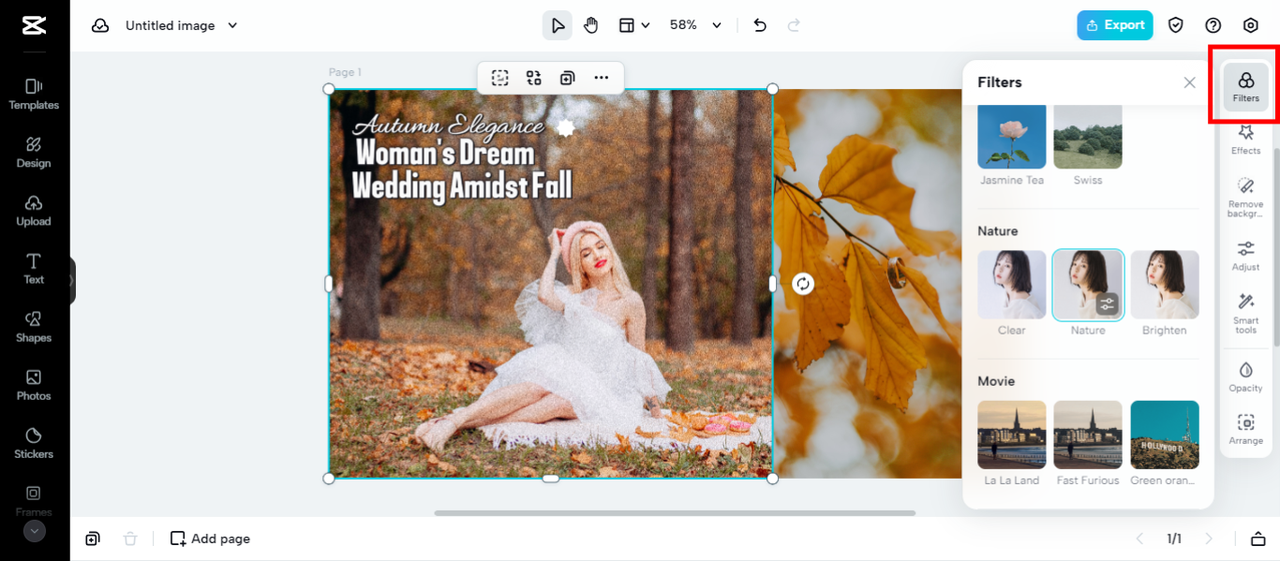Screen dimensions: 1280x561
Task: Close the Filters panel
Action: point(1189,83)
